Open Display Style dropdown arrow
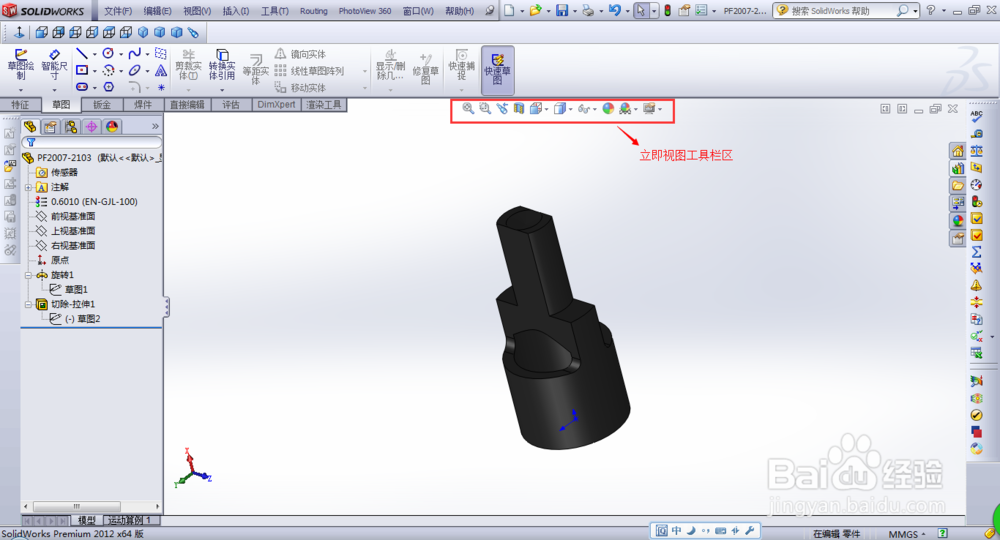The image size is (1000, 540). [x=570, y=109]
